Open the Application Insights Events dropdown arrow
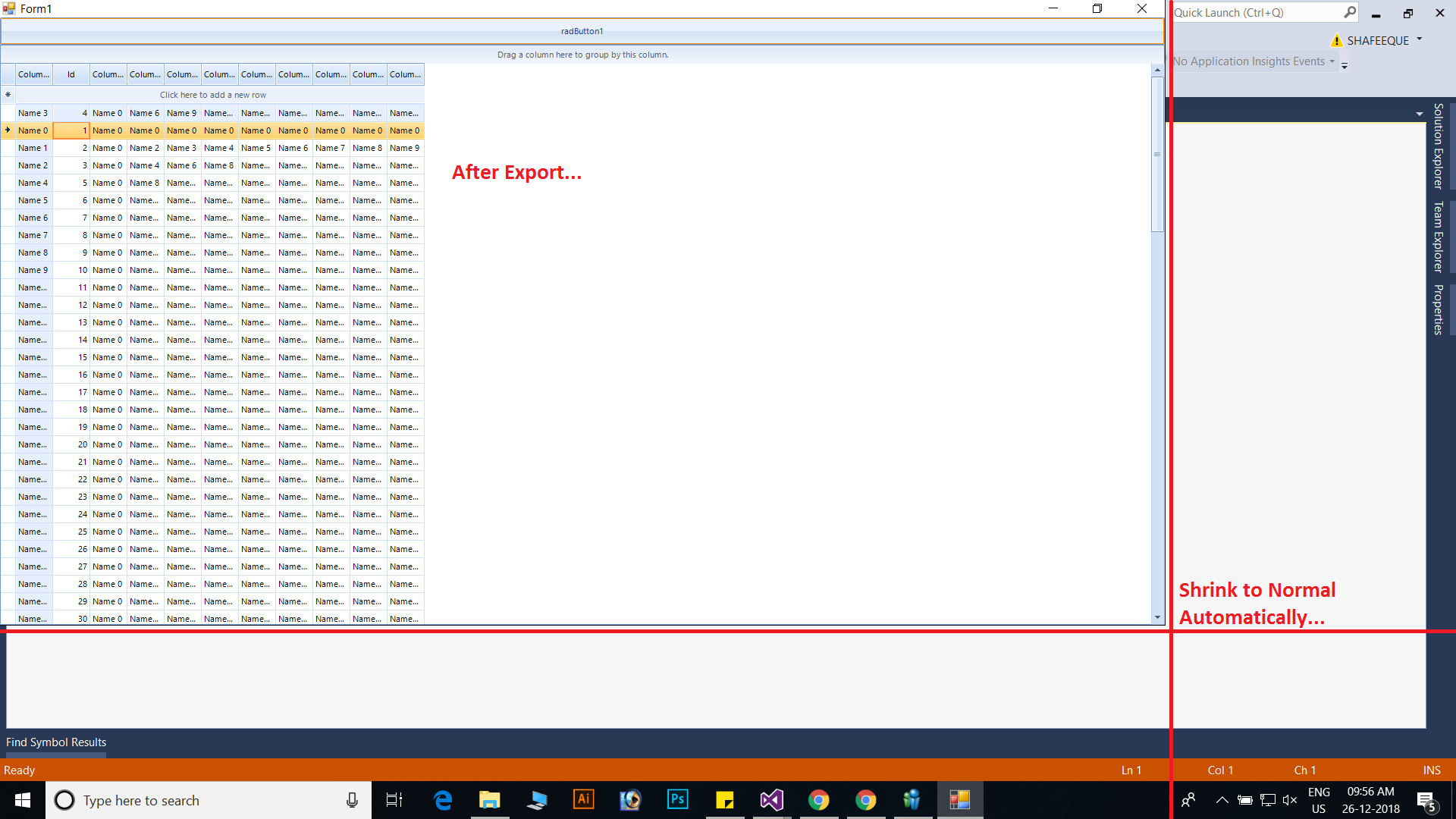This screenshot has height=819, width=1456. click(x=1332, y=61)
